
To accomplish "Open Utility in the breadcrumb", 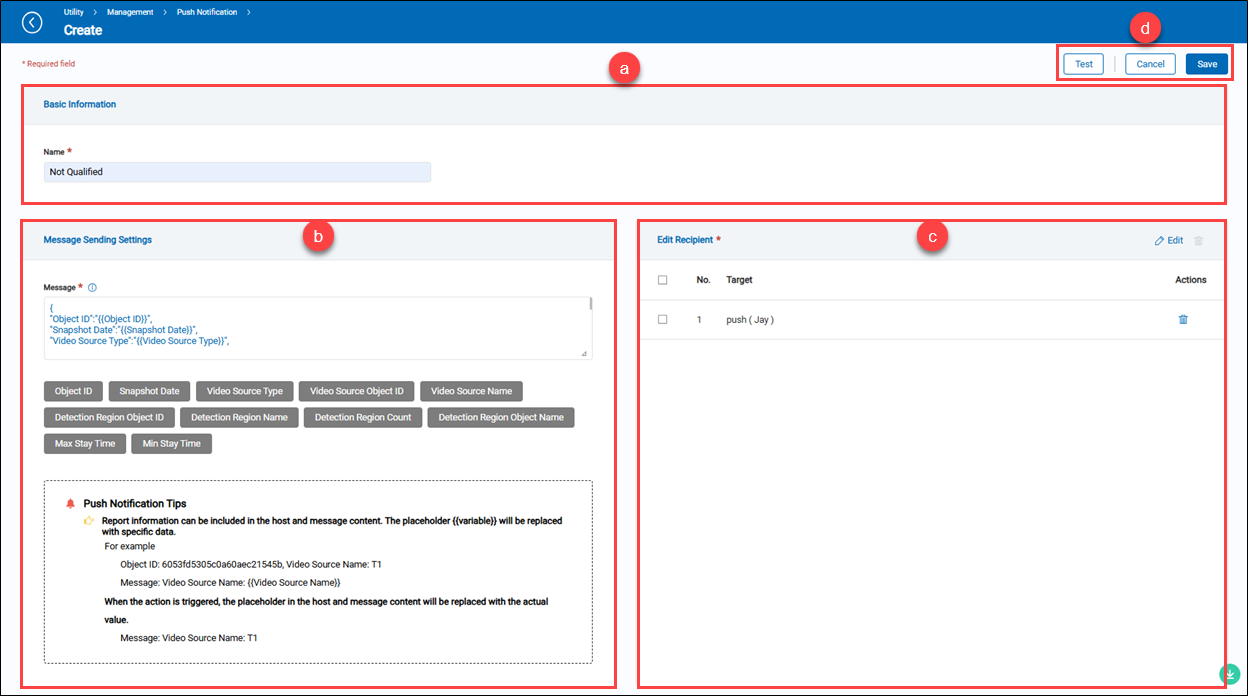I will click(x=74, y=12).
